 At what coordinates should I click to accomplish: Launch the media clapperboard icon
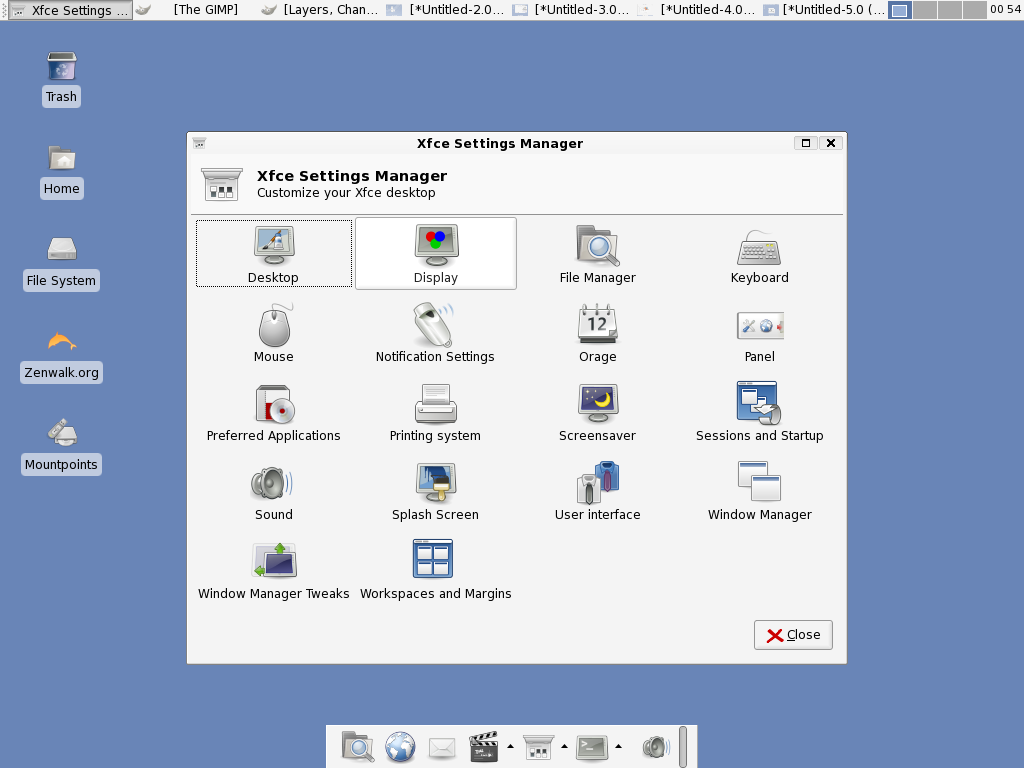(484, 747)
